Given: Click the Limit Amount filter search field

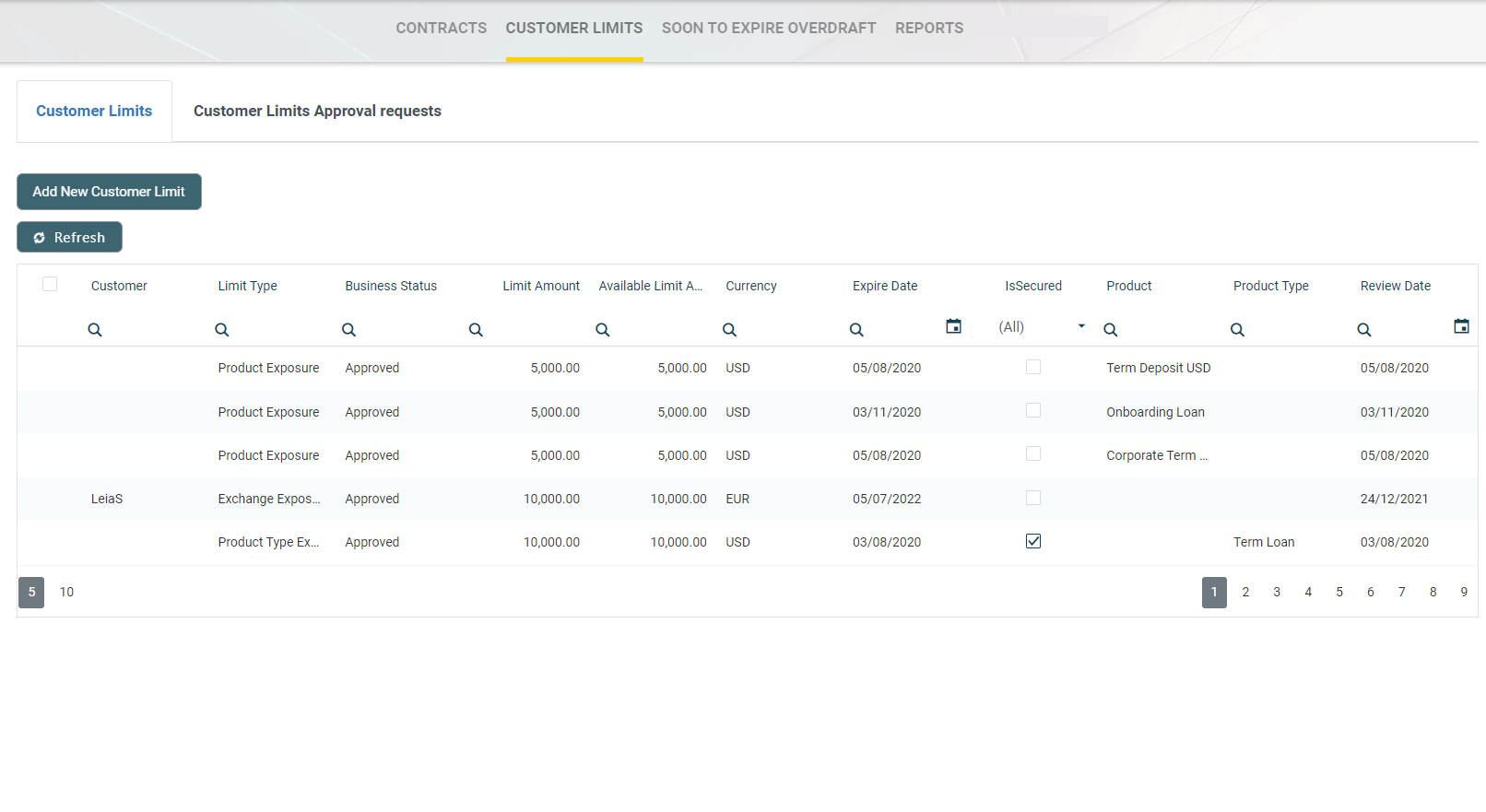Looking at the screenshot, I should pos(530,330).
